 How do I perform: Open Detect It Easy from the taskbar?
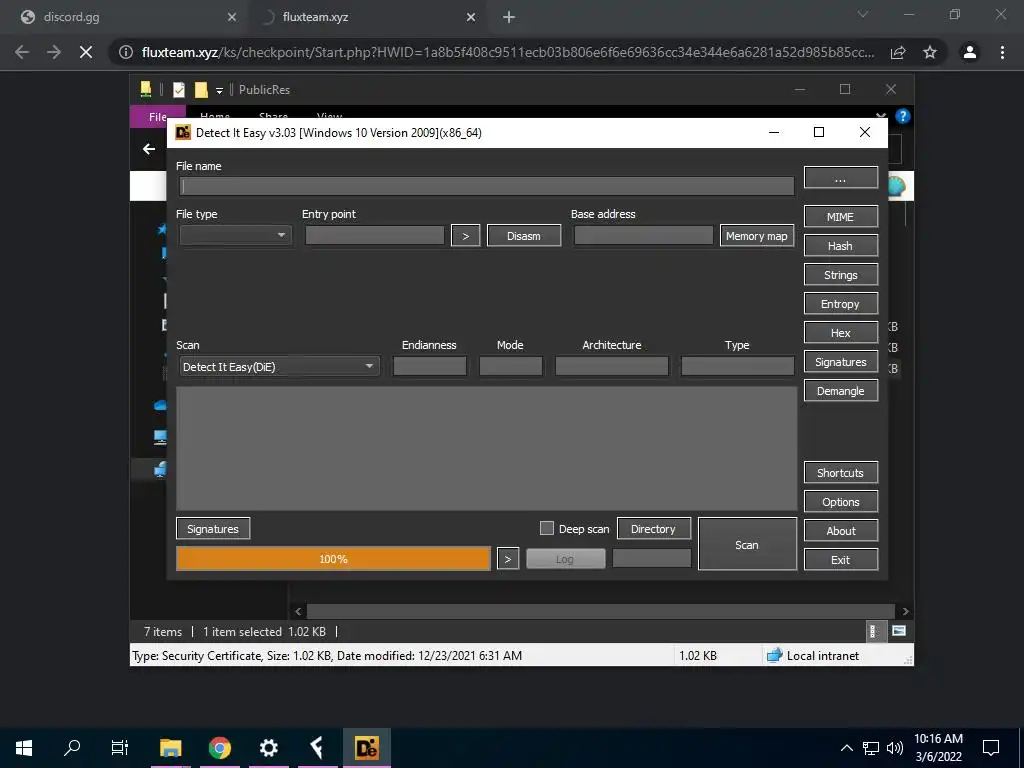pos(366,748)
